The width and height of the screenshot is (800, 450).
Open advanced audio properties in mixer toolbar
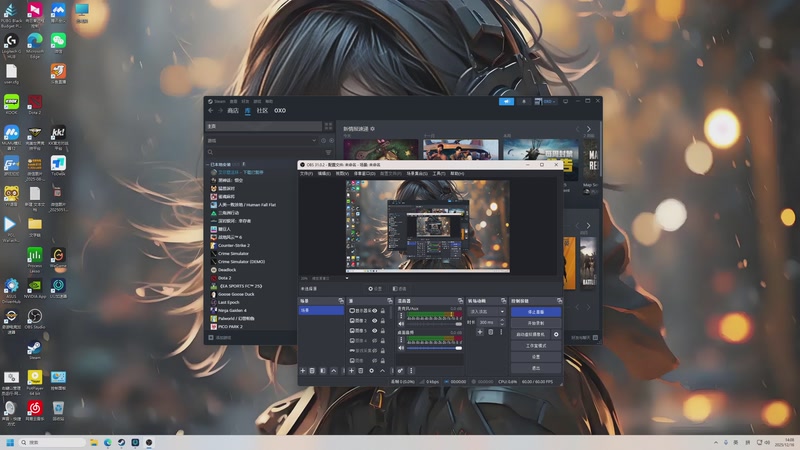click(401, 371)
